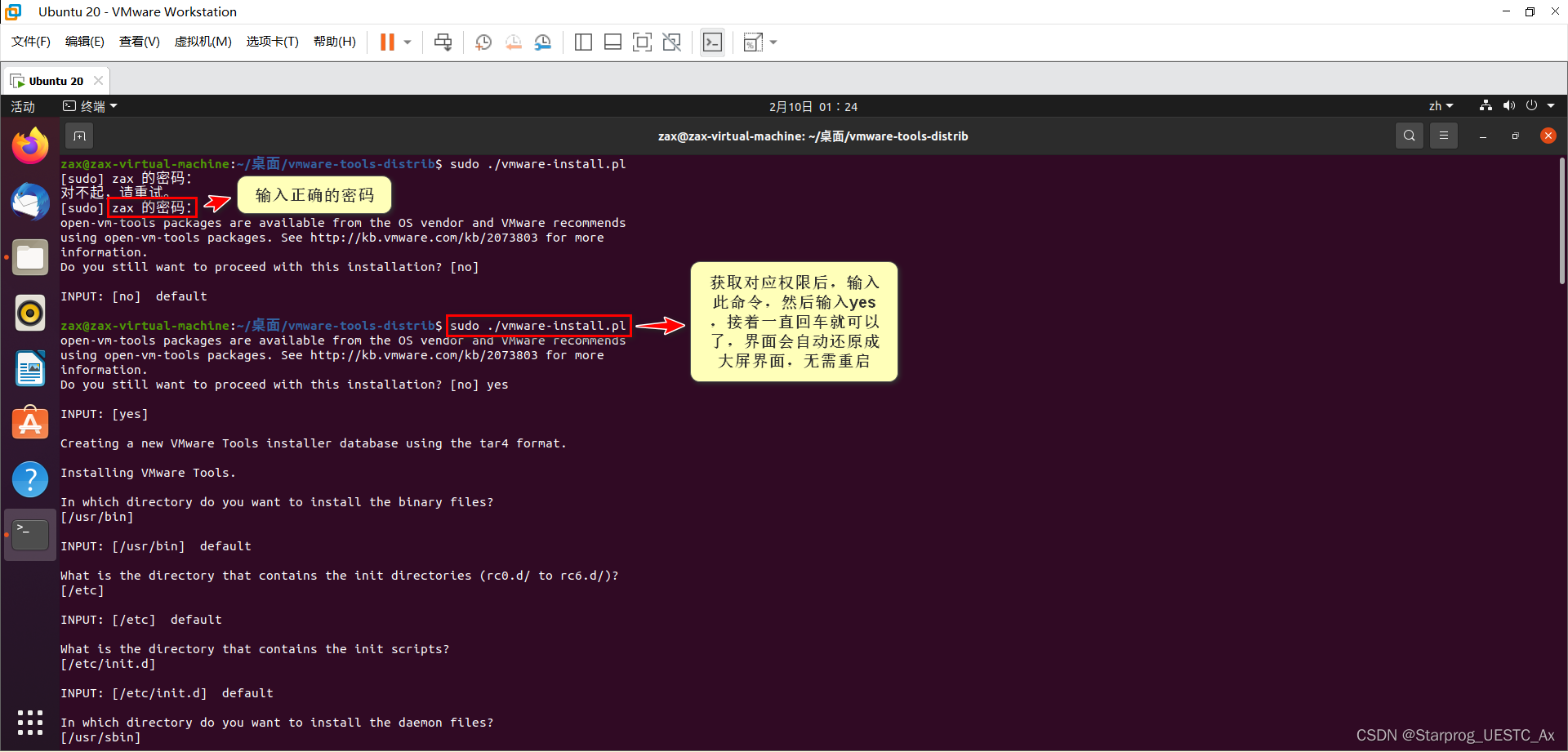The height and width of the screenshot is (752, 1568).
Task: Open the search in the terminal window
Action: (1409, 136)
